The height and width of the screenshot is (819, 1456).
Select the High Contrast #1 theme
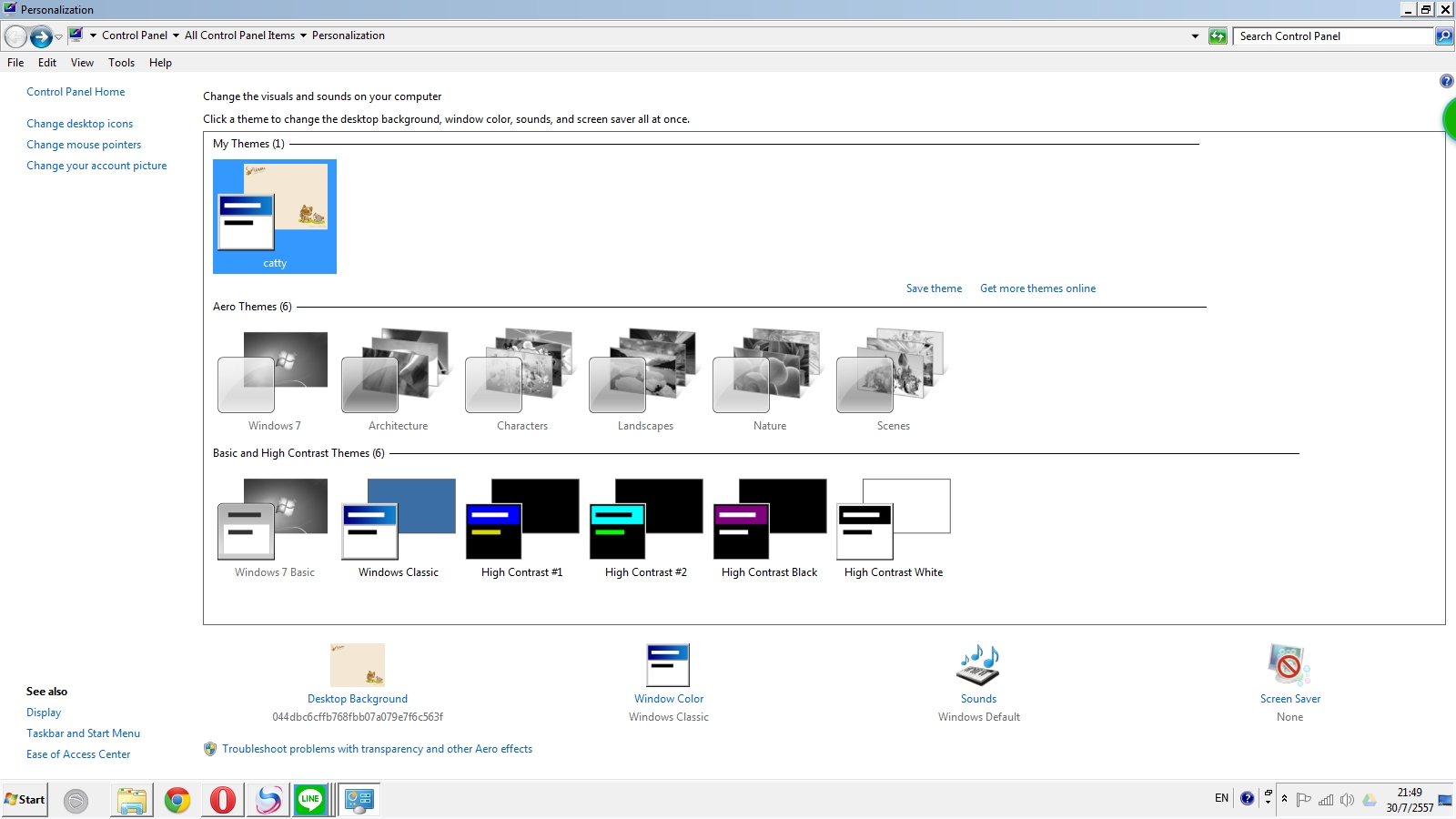tap(522, 528)
